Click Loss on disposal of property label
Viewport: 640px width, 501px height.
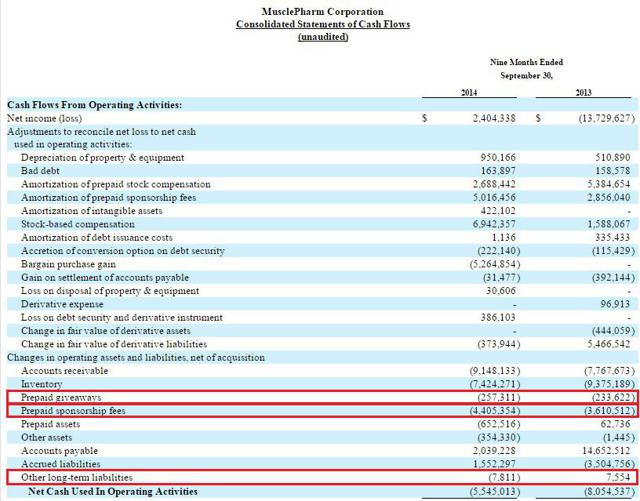tap(110, 291)
